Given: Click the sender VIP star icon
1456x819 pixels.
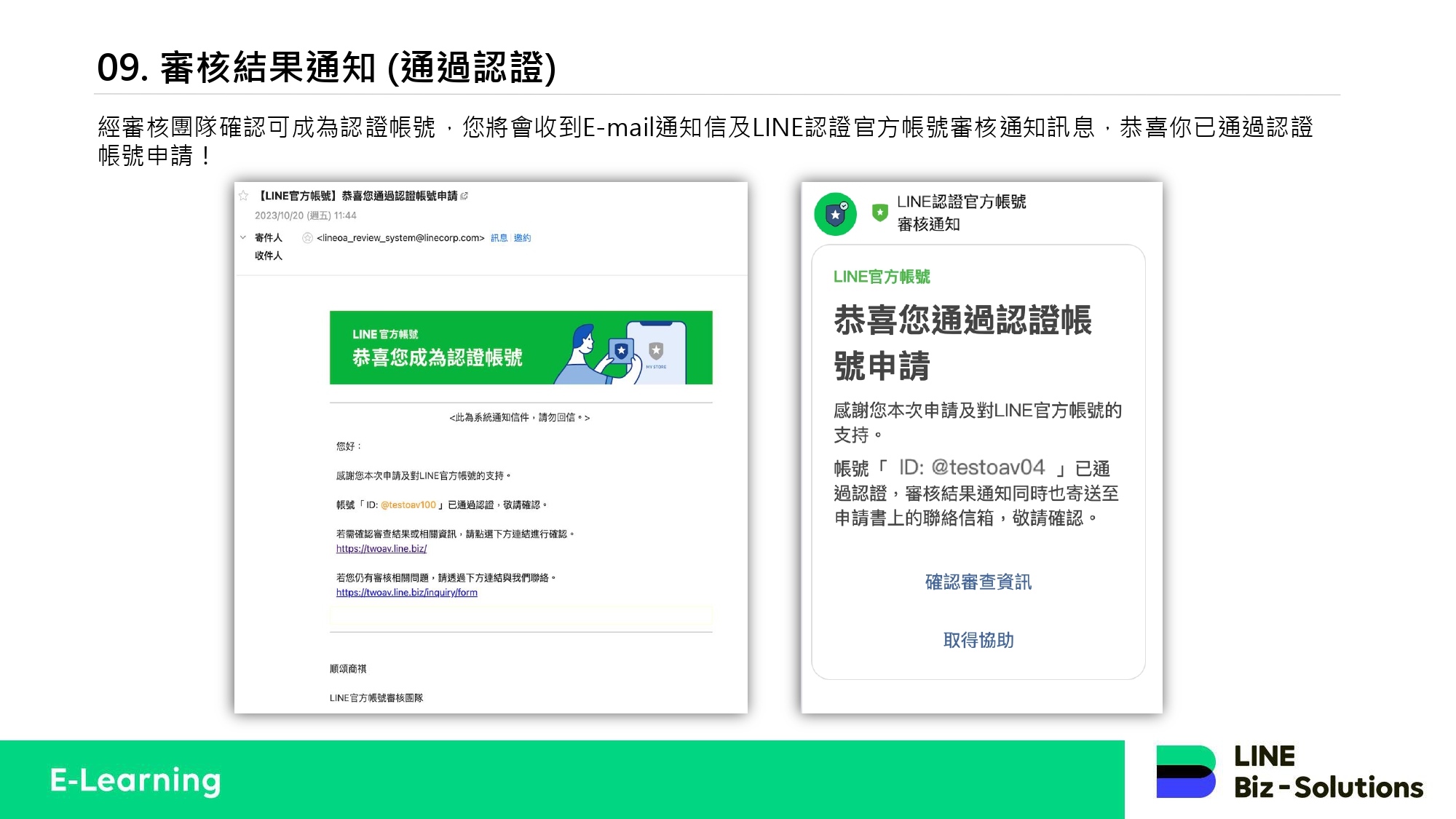Looking at the screenshot, I should pos(307,238).
